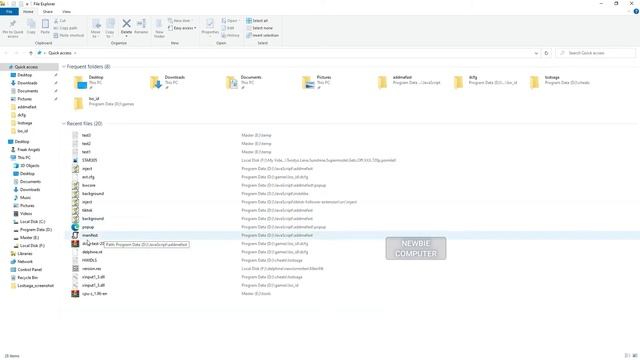Select the version.res recent file icon
The image size is (640, 360).
click(75, 269)
